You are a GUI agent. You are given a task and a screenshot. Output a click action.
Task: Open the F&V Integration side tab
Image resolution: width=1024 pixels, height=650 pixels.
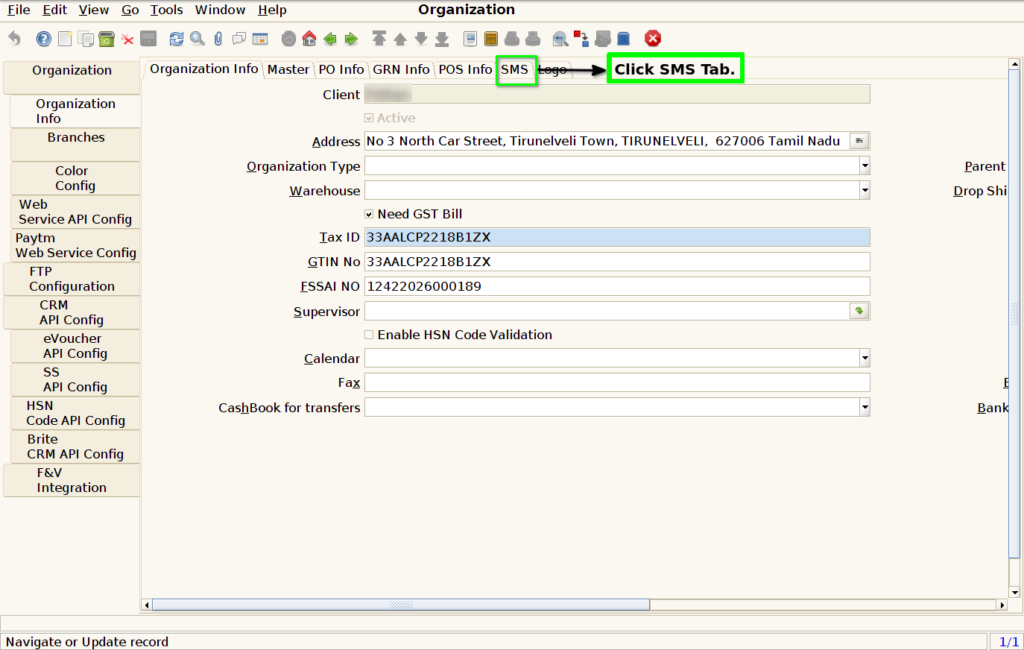click(x=72, y=480)
